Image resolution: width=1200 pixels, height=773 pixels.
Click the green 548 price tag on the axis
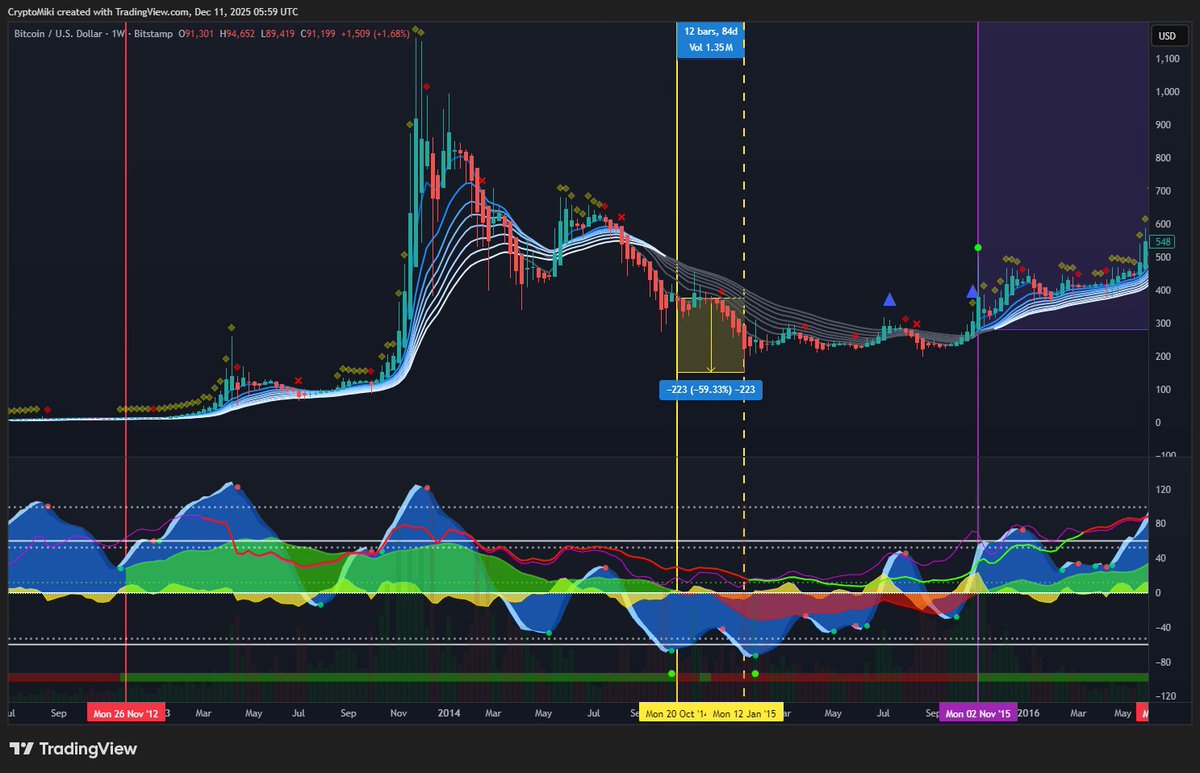coord(1162,243)
